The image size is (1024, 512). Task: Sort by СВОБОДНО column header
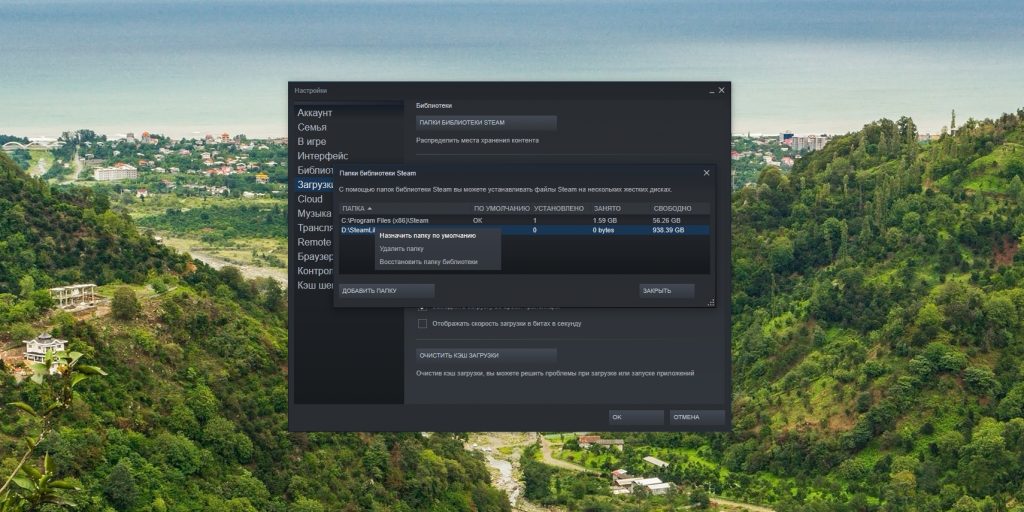pyautogui.click(x=671, y=208)
